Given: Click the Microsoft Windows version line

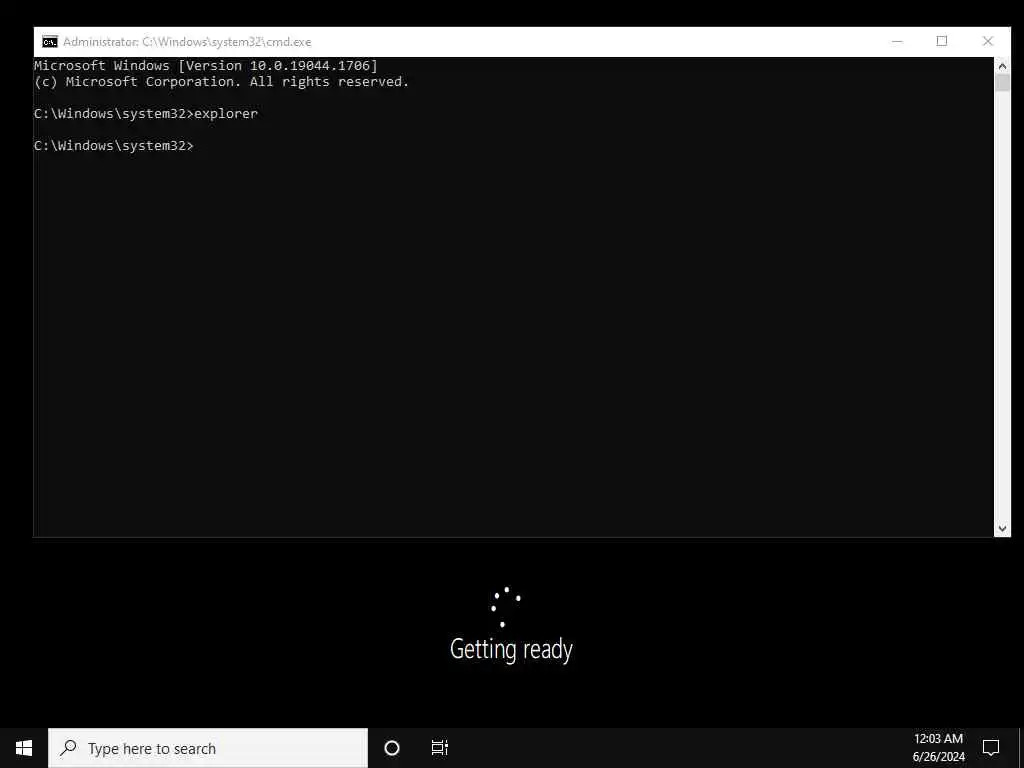Looking at the screenshot, I should coord(206,65).
